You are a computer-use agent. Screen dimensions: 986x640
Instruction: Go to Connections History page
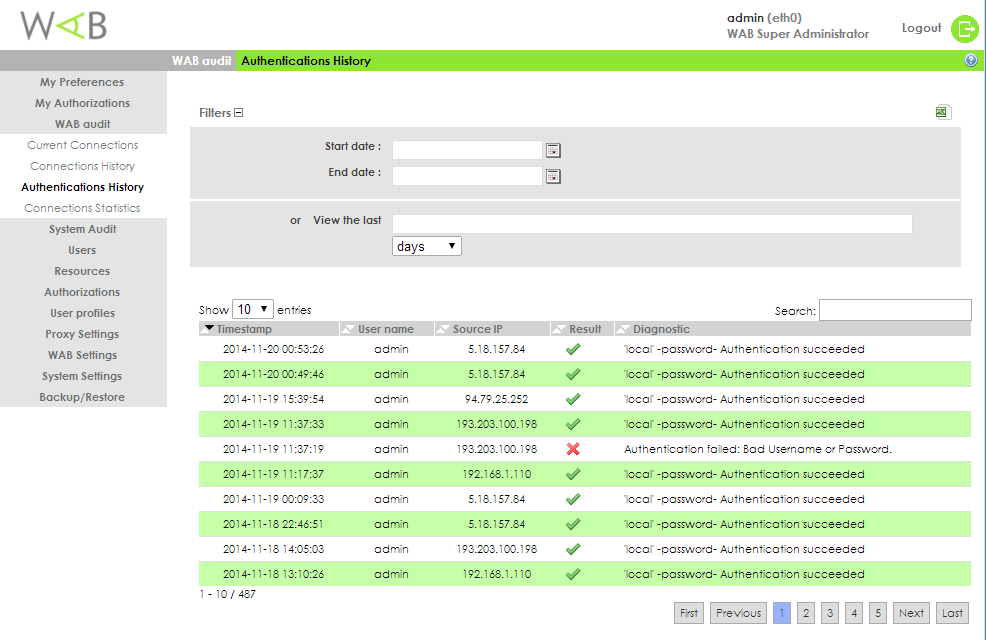click(x=82, y=166)
